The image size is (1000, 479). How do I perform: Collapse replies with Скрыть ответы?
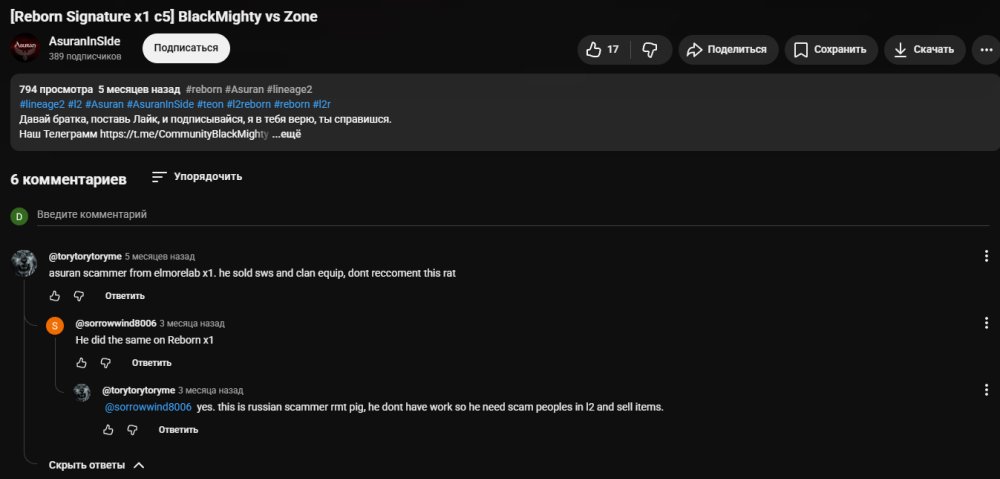pyautogui.click(x=97, y=465)
